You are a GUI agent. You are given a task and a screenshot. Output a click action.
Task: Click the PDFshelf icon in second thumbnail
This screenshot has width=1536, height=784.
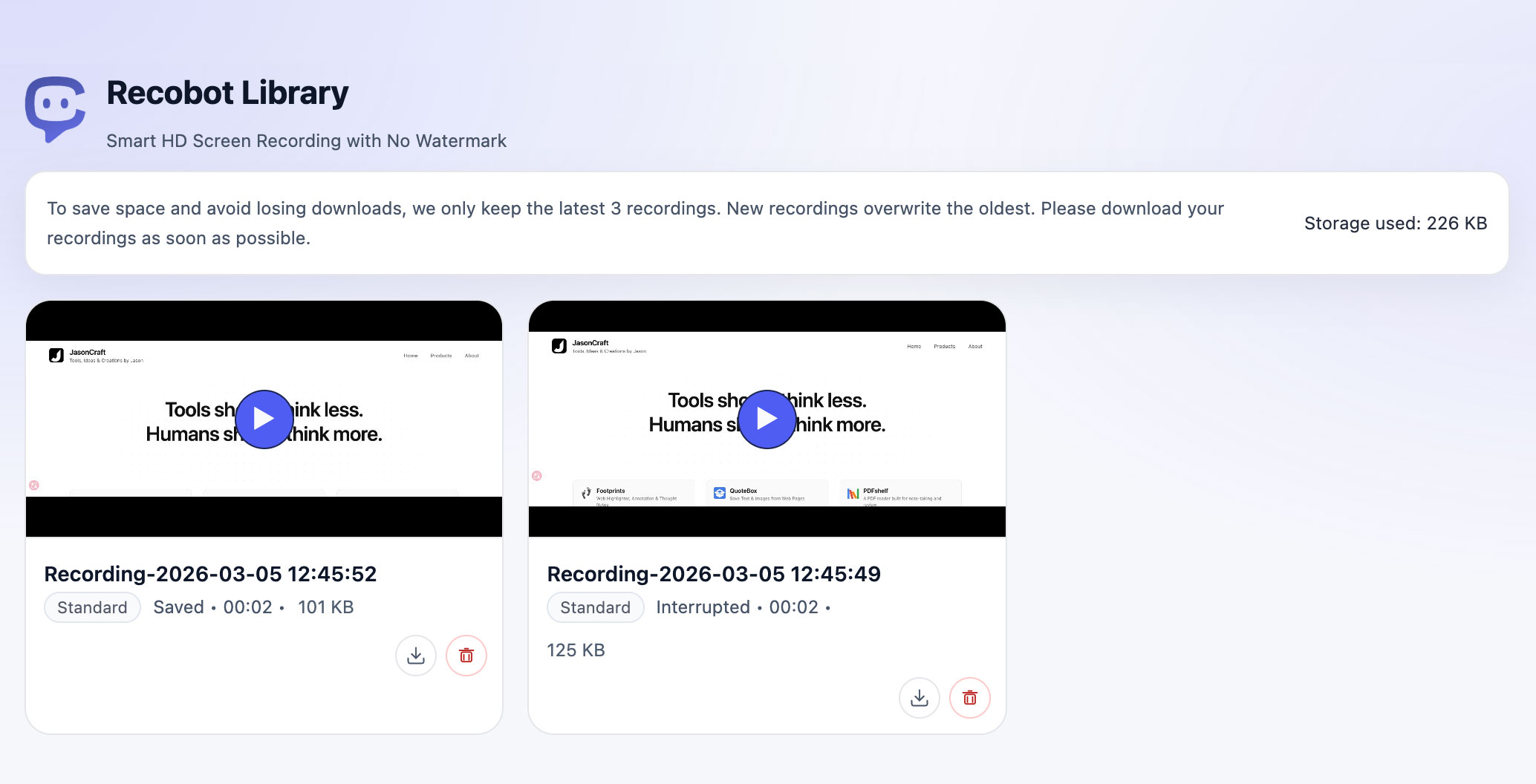coord(853,494)
